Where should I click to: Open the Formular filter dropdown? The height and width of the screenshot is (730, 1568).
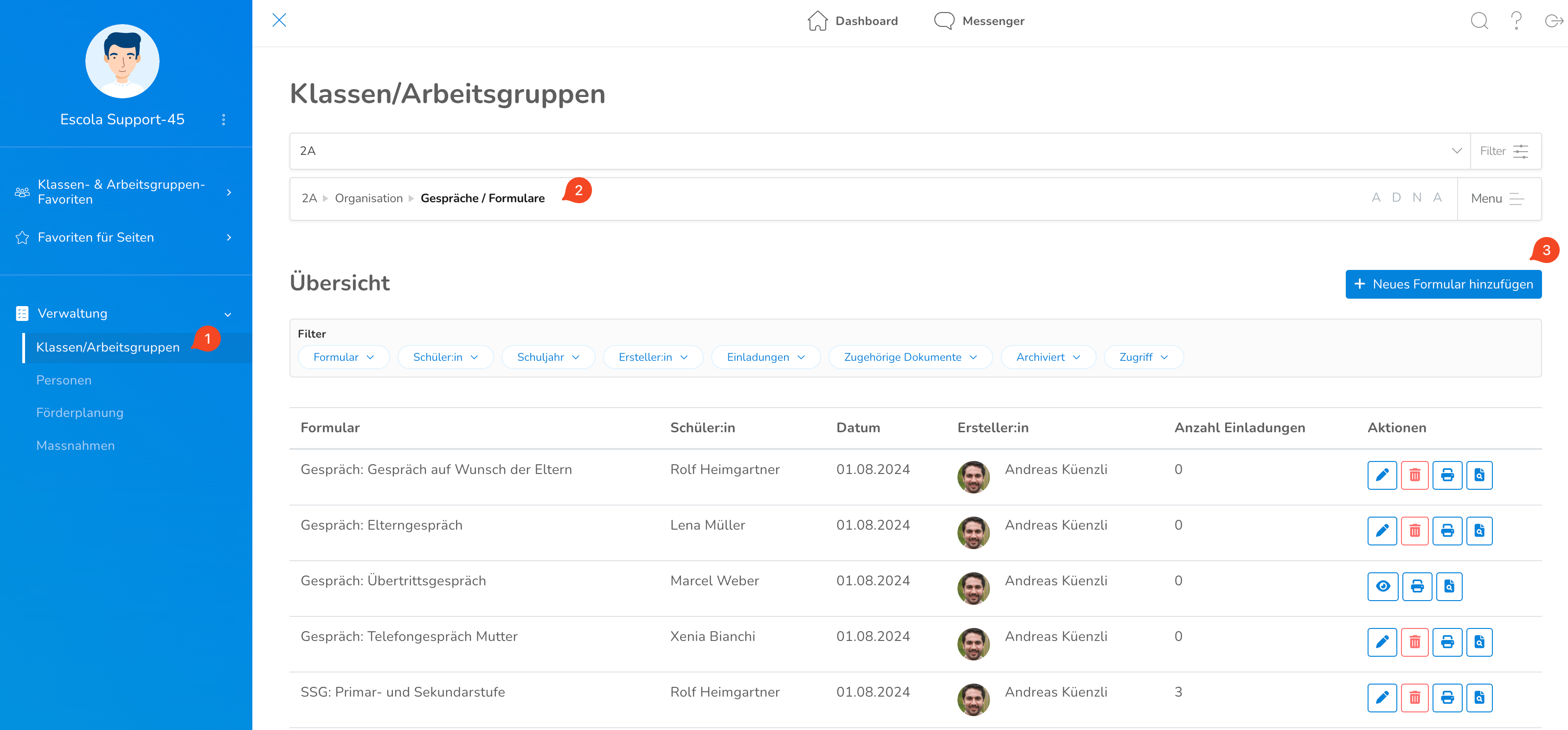[343, 357]
